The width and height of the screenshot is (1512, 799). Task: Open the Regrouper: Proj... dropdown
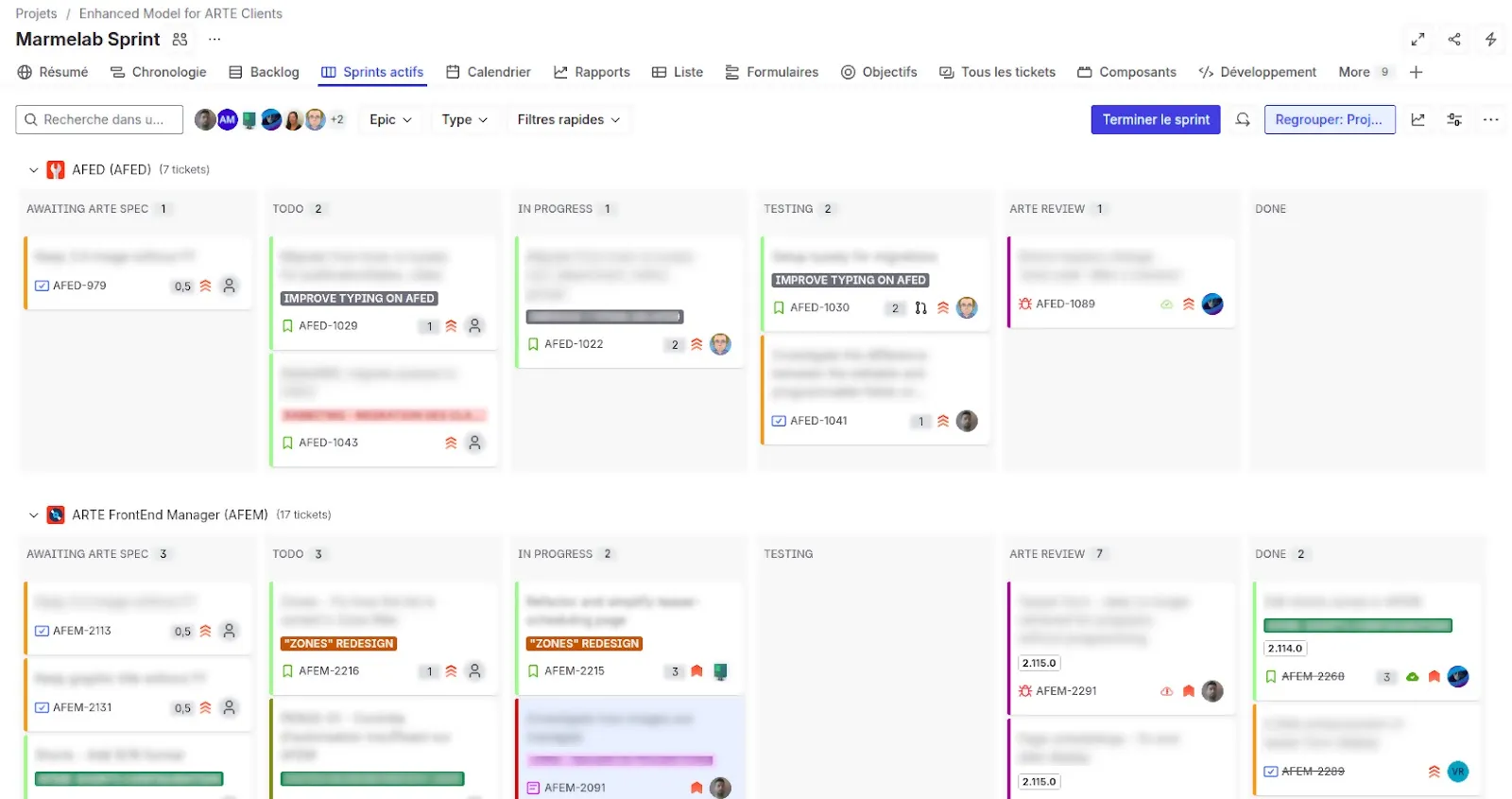(x=1329, y=119)
